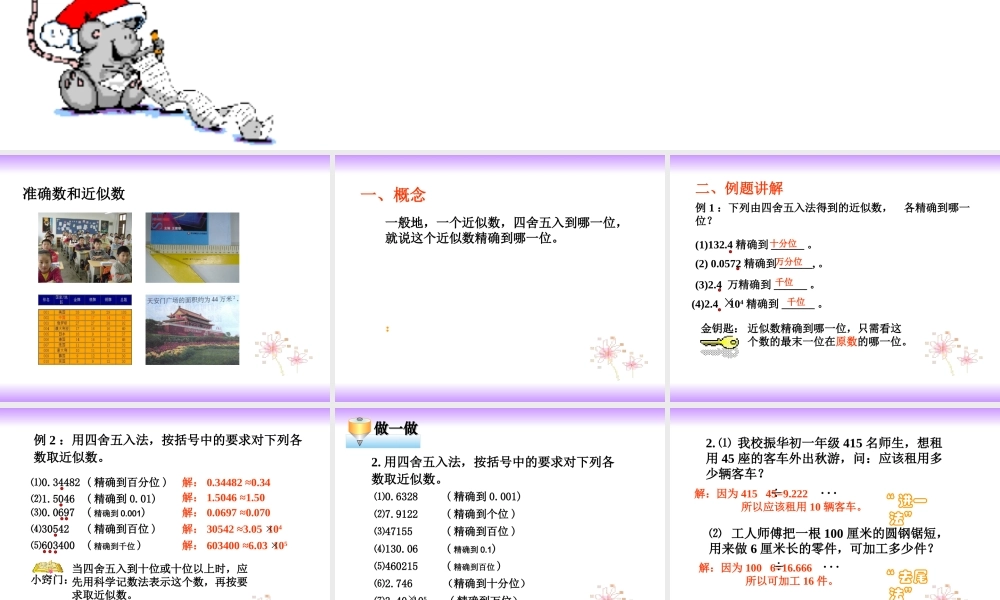
Task: Click the steel rod problem about 100 厘米
Action: click(826, 541)
